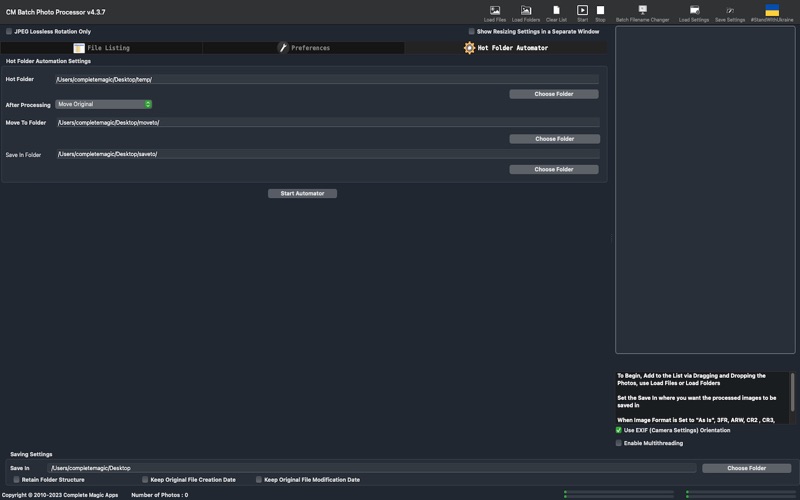Click the Start Automator button
This screenshot has width=800, height=500.
(x=302, y=193)
